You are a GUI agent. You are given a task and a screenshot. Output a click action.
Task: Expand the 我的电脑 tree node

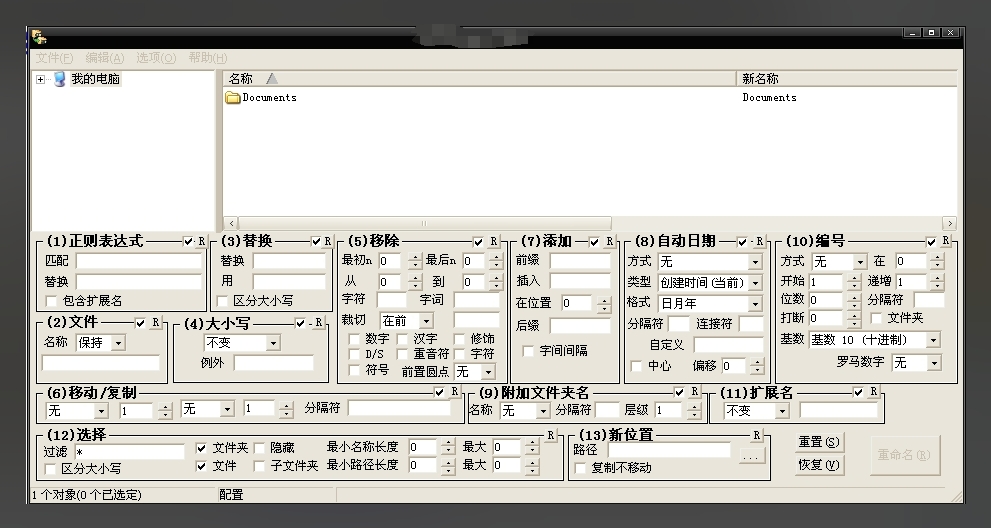pyautogui.click(x=40, y=80)
